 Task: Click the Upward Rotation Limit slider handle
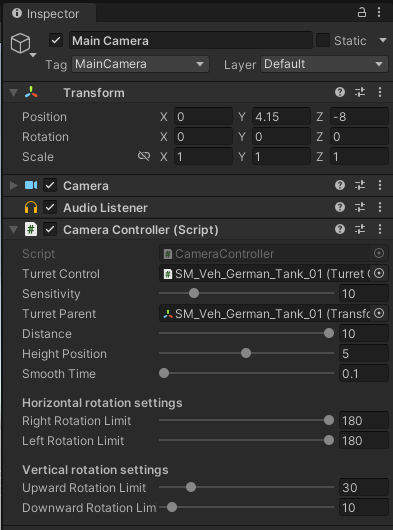(191, 487)
